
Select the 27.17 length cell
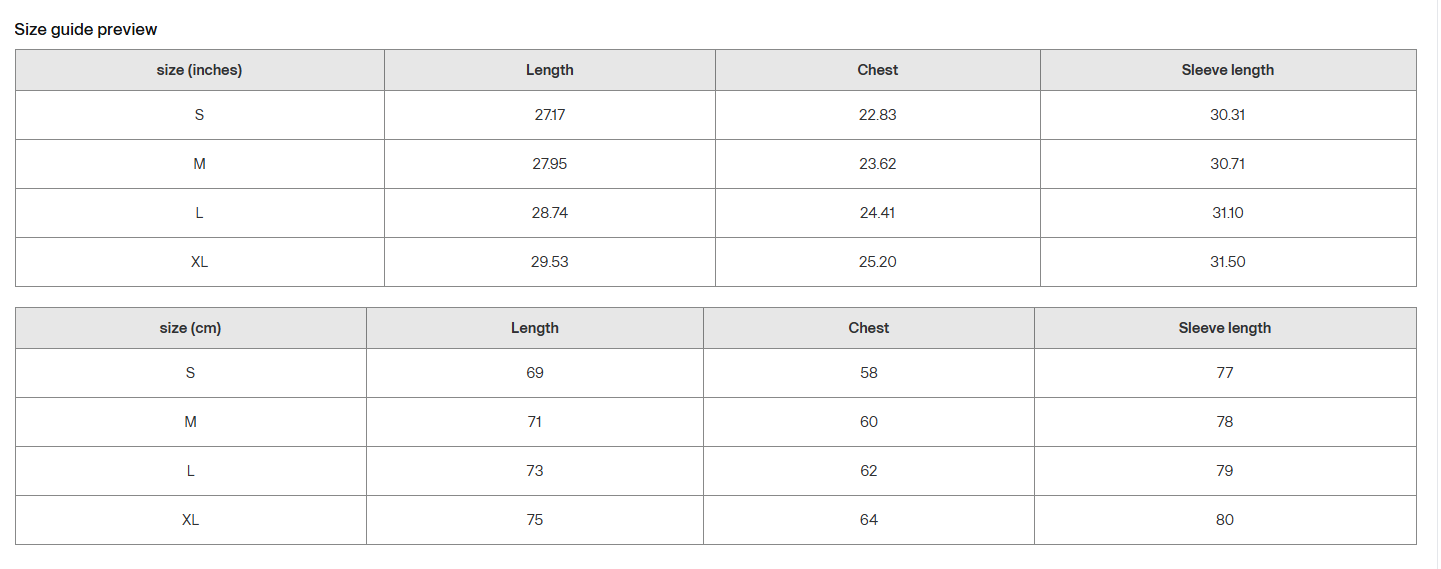click(550, 115)
